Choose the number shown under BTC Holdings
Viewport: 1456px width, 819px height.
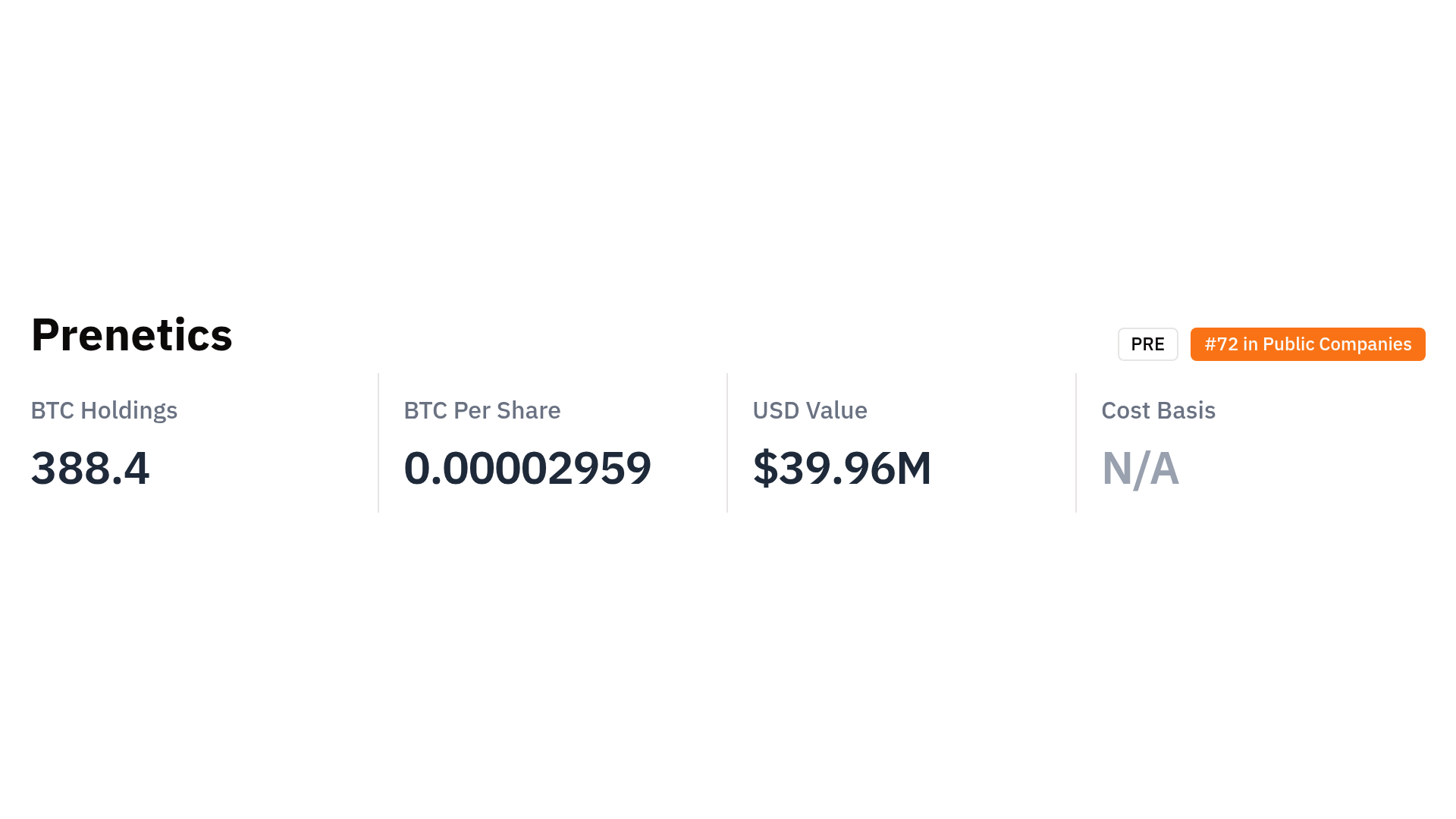[90, 468]
